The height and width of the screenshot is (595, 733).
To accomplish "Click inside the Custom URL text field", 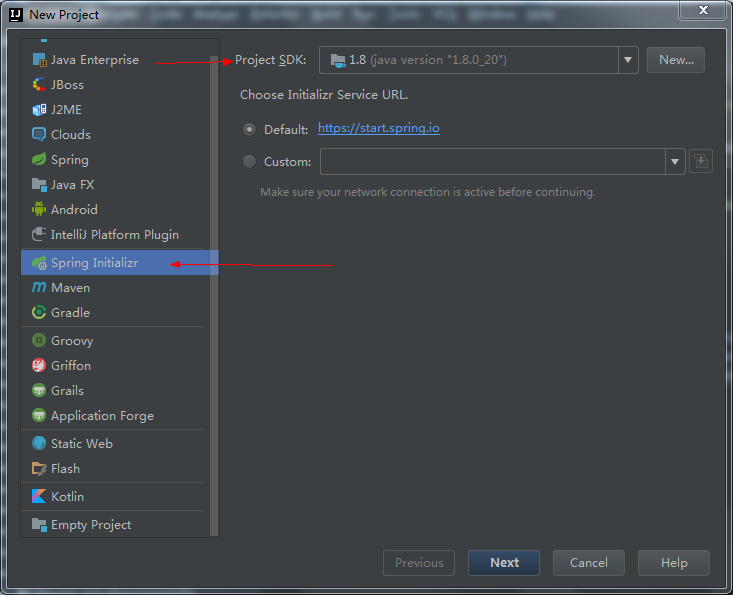I will 491,162.
